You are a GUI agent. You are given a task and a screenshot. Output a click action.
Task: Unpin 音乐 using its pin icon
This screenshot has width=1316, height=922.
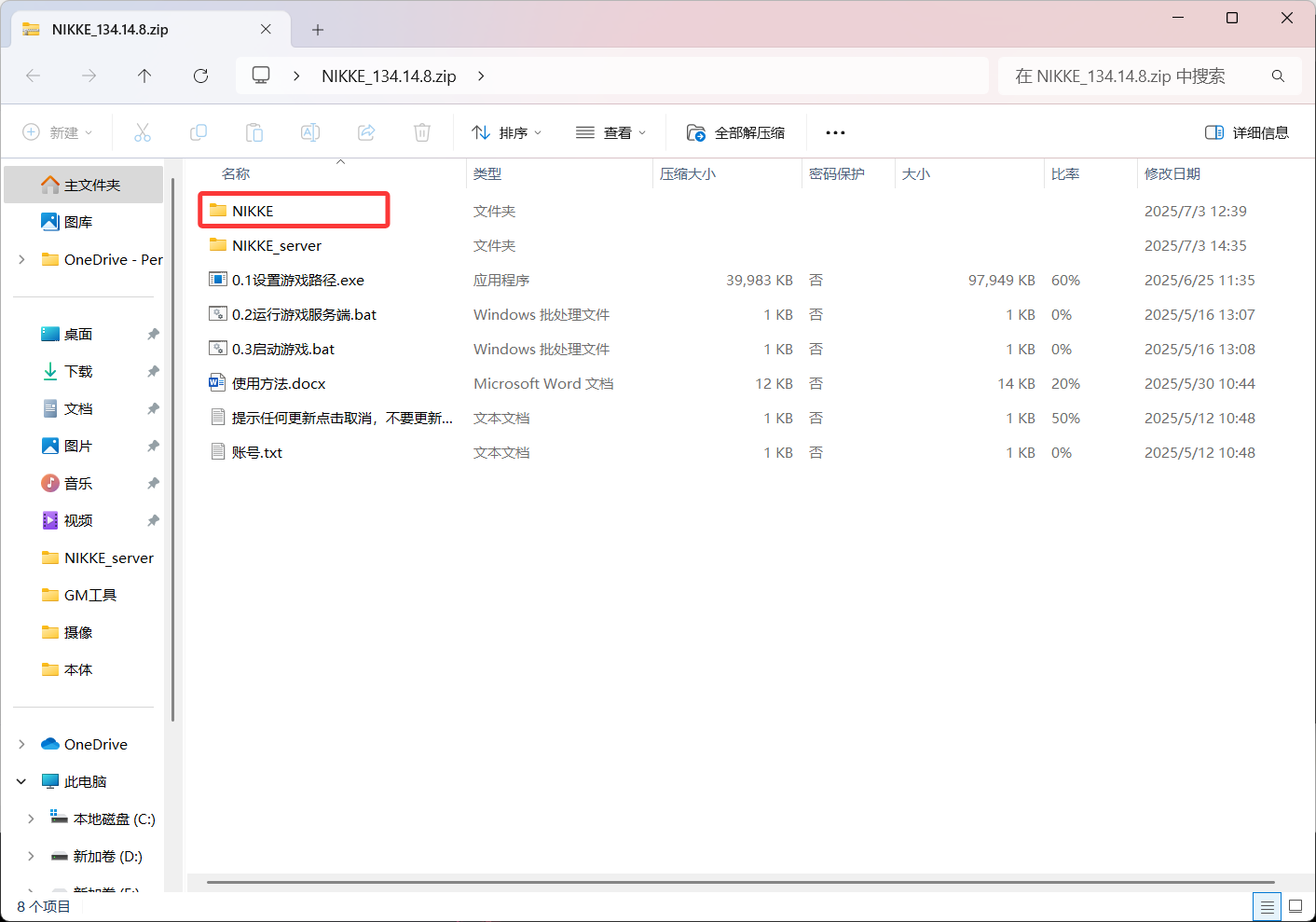pos(153,483)
